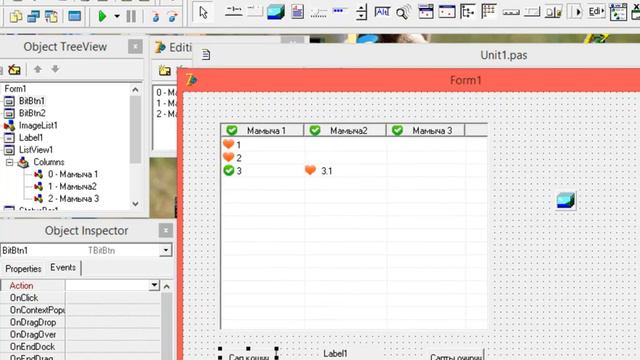Pick the DateTimePicker component in palette
The width and height of the screenshot is (640, 360).
426,12
